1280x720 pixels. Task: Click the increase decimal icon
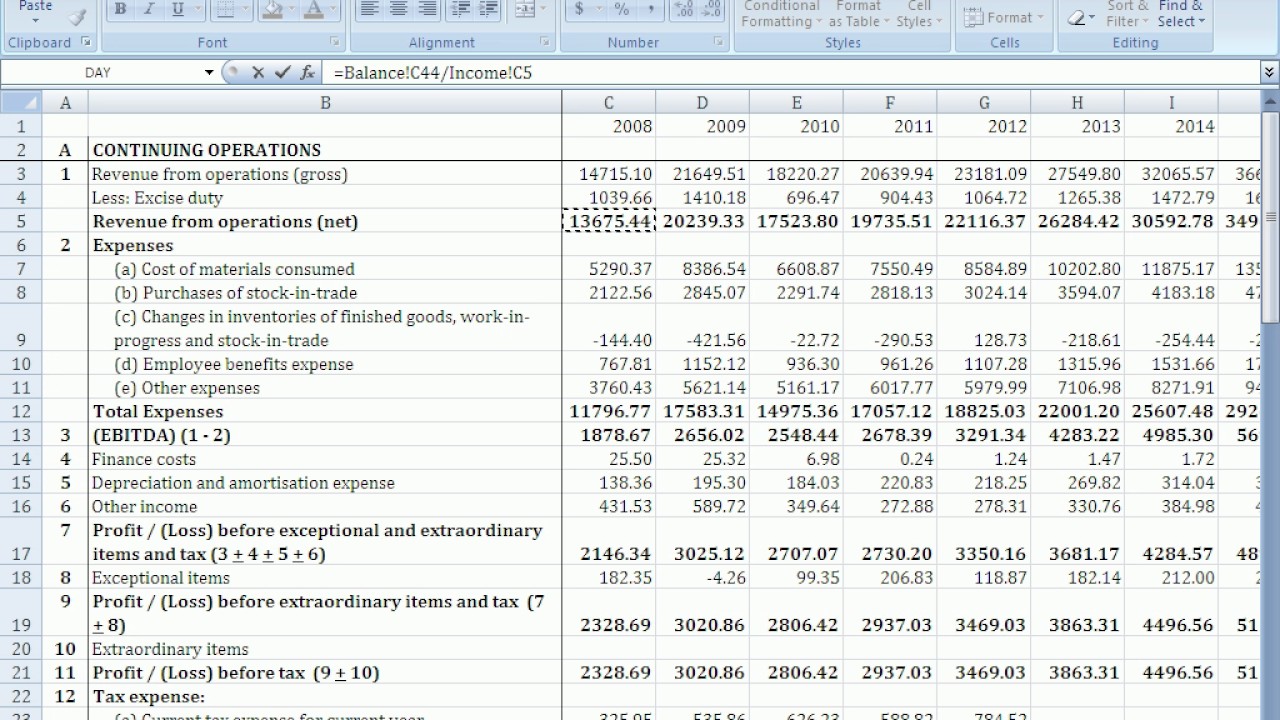684,10
